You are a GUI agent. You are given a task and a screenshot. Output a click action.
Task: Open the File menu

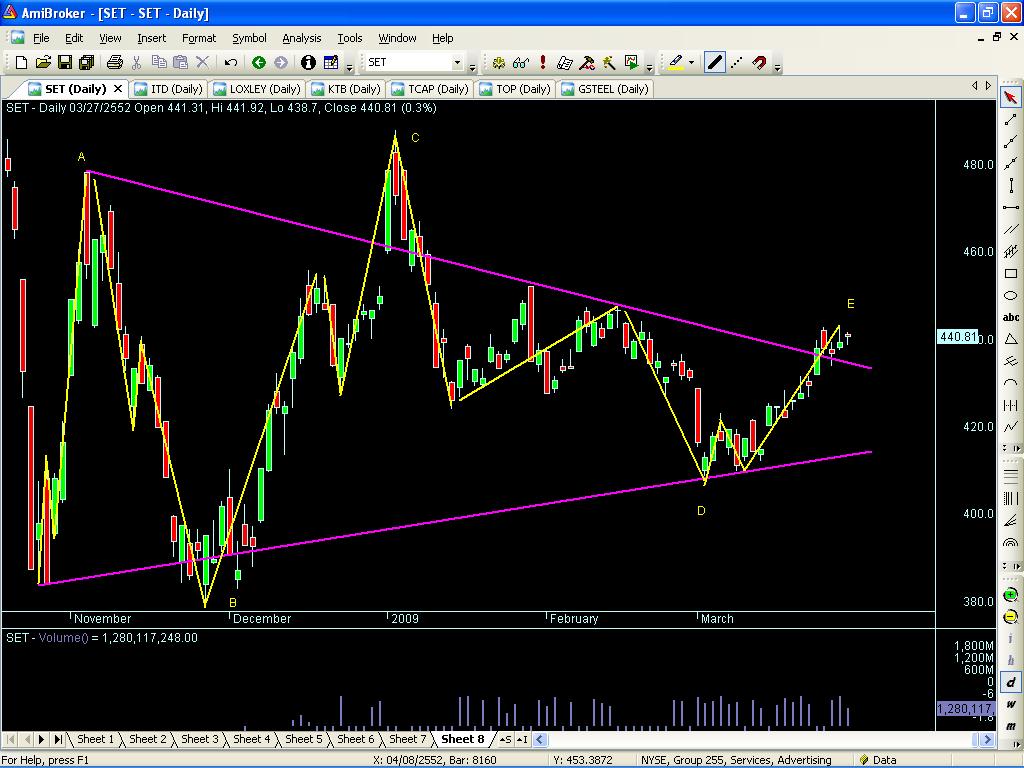click(40, 38)
